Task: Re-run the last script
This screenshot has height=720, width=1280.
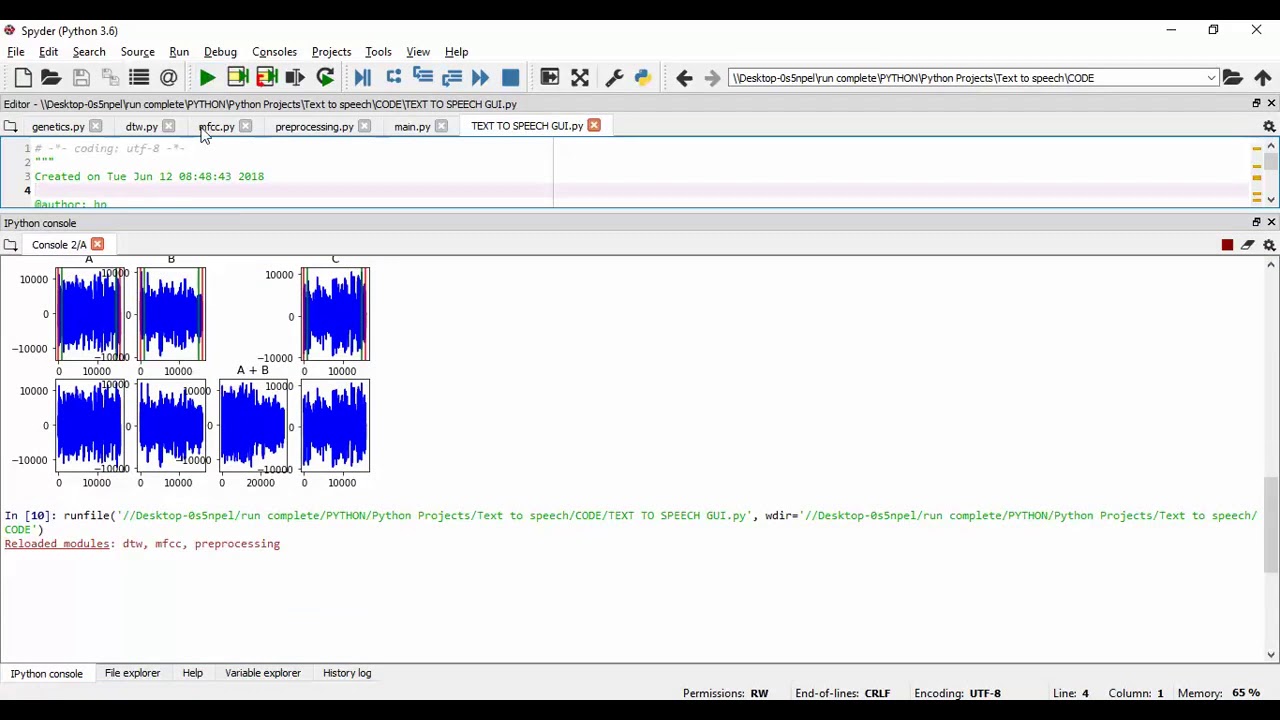Action: pyautogui.click(x=325, y=78)
